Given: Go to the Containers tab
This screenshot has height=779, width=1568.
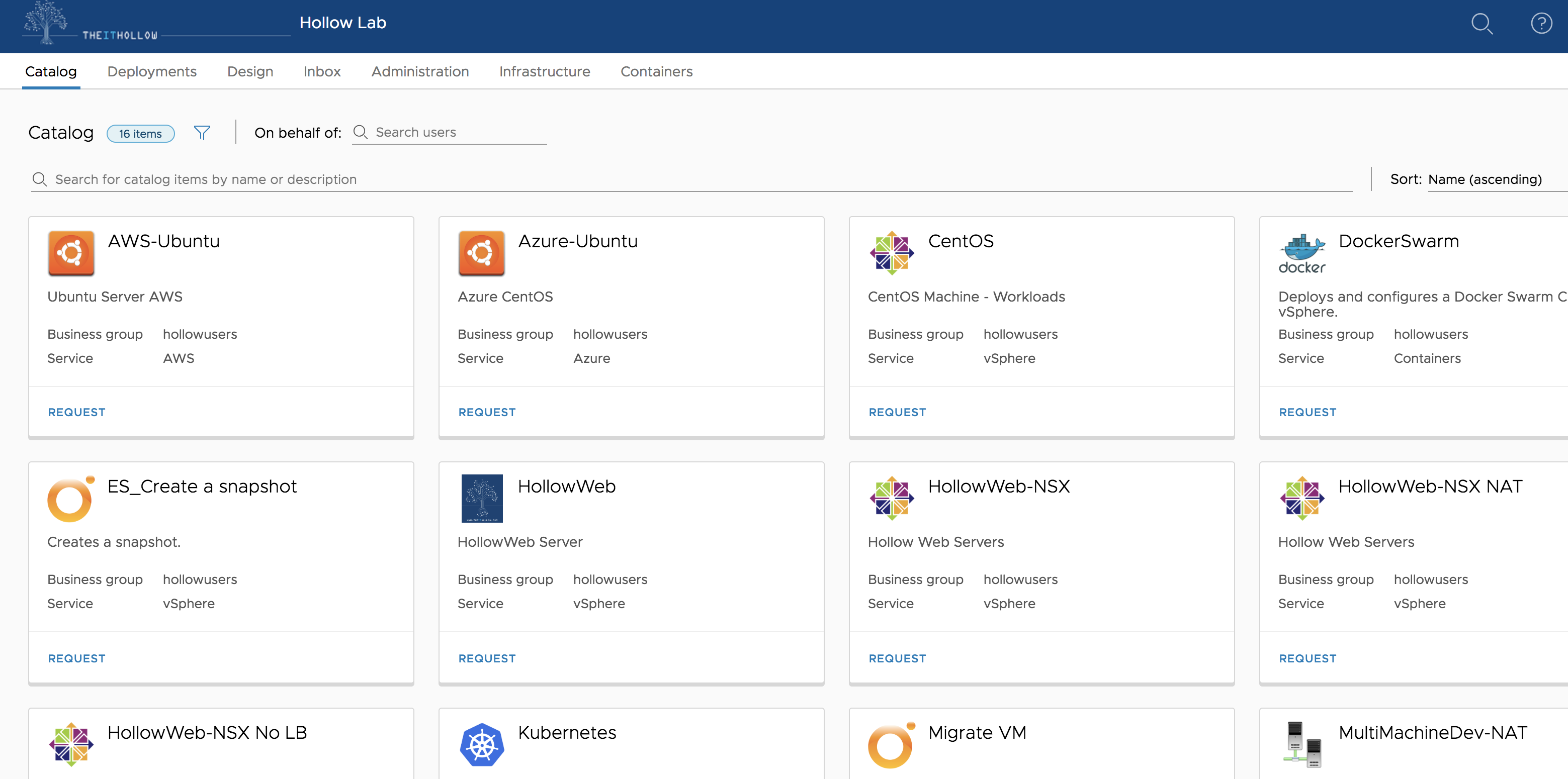Looking at the screenshot, I should pyautogui.click(x=656, y=72).
